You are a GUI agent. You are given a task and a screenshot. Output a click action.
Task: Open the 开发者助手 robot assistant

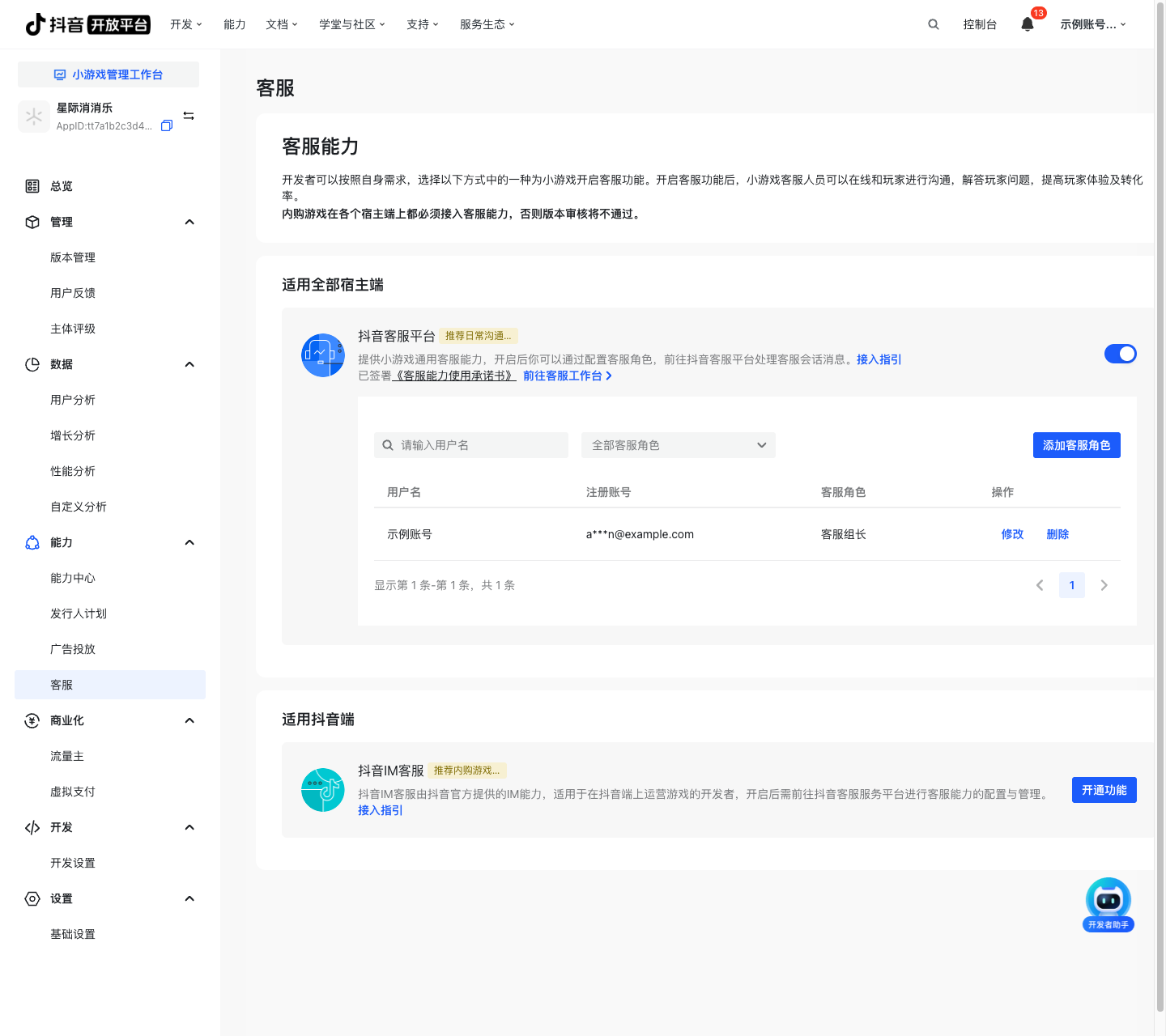click(x=1109, y=905)
